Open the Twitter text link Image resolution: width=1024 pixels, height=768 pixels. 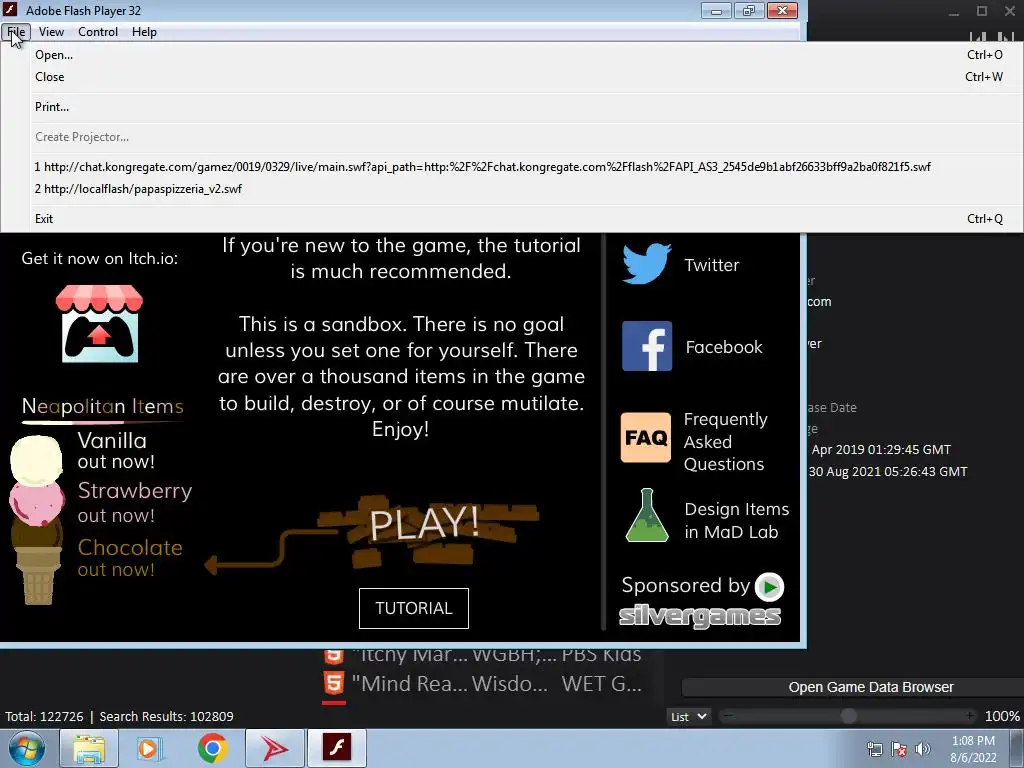click(x=711, y=265)
